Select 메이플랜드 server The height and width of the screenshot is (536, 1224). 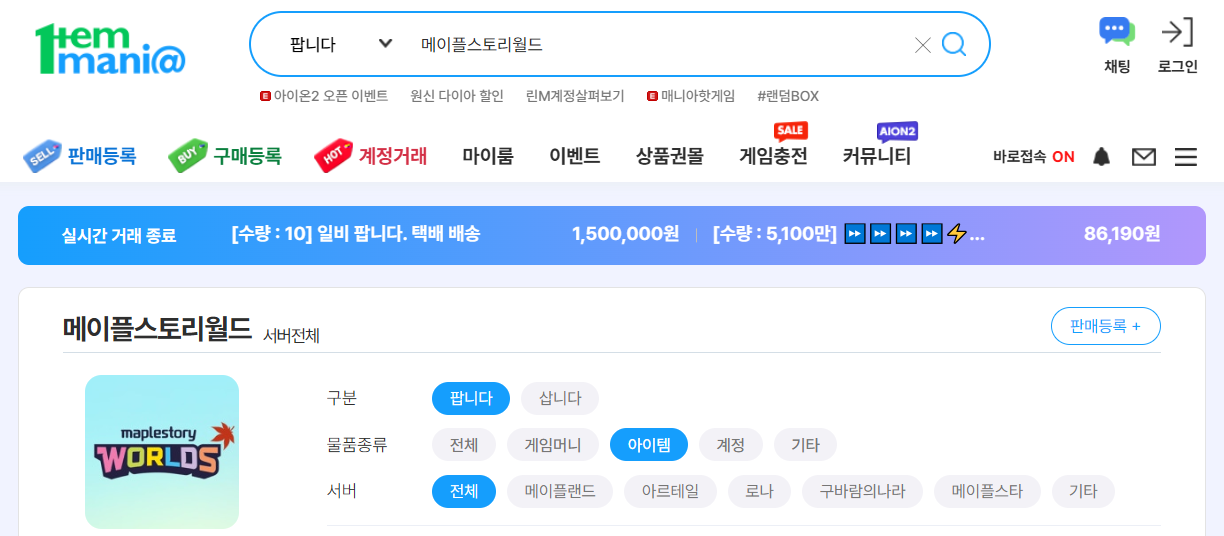tap(560, 491)
